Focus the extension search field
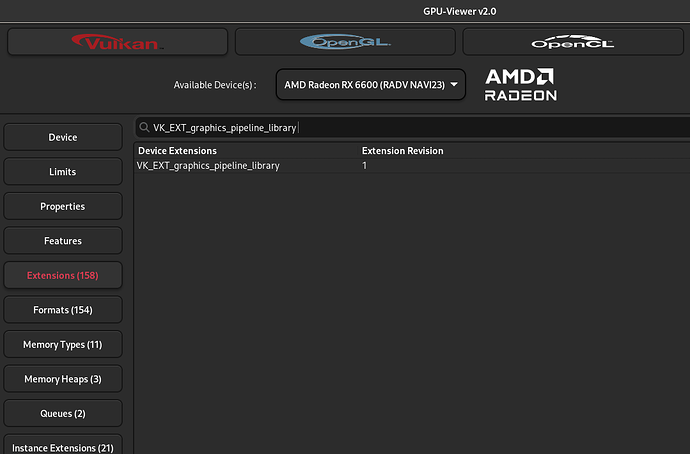Image resolution: width=690 pixels, height=454 pixels. click(x=413, y=128)
